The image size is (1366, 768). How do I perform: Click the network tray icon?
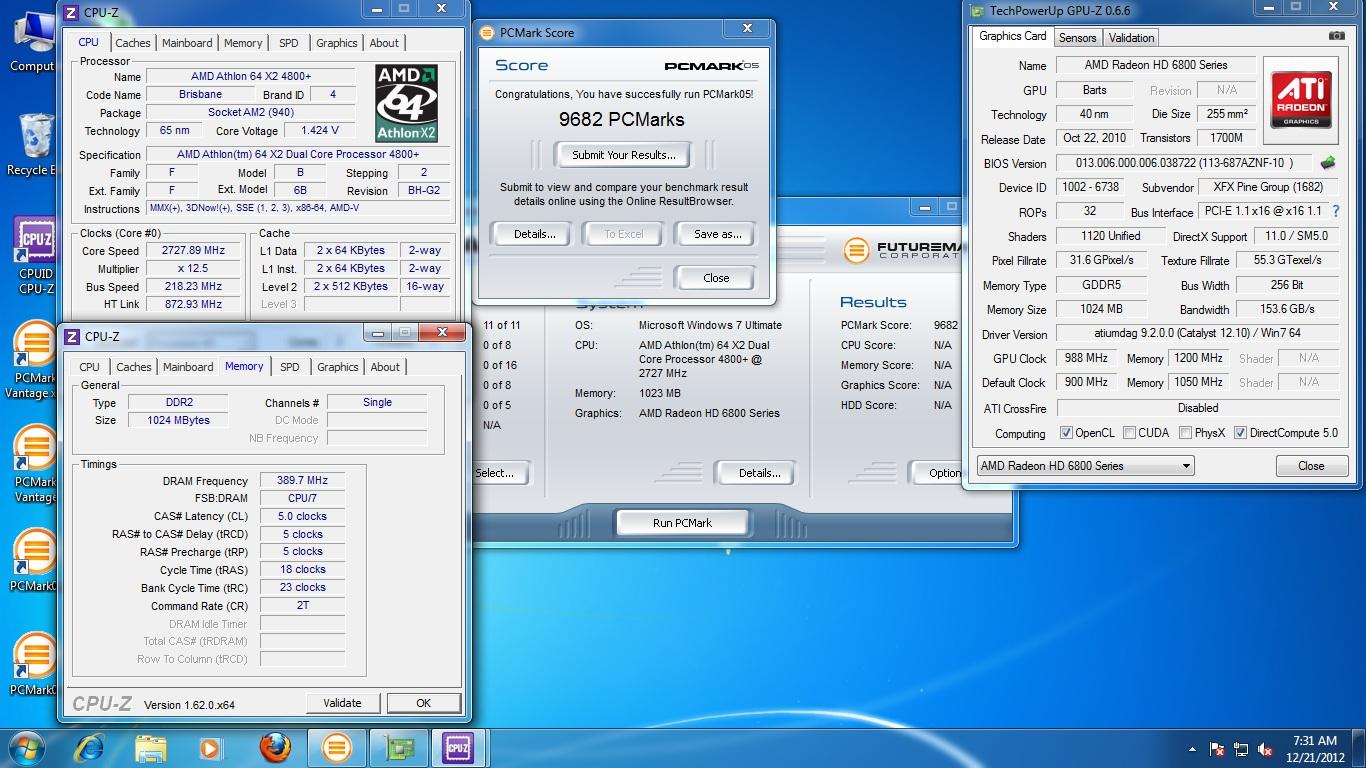[x=1242, y=748]
